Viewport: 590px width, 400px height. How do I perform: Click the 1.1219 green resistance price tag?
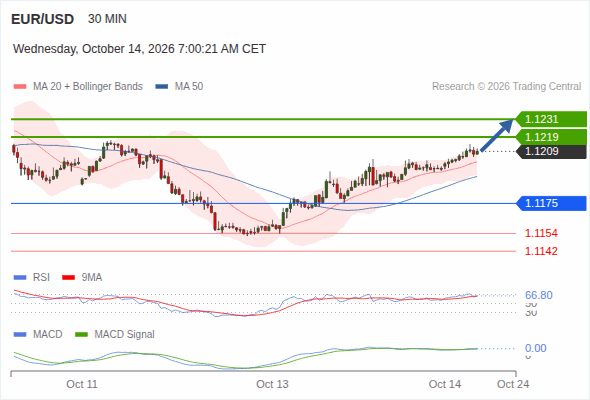[551, 137]
